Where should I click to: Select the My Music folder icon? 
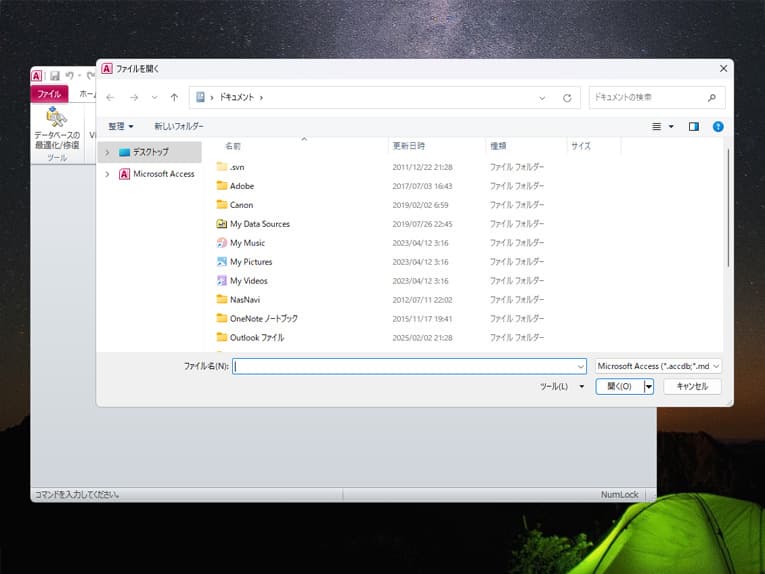pos(222,243)
